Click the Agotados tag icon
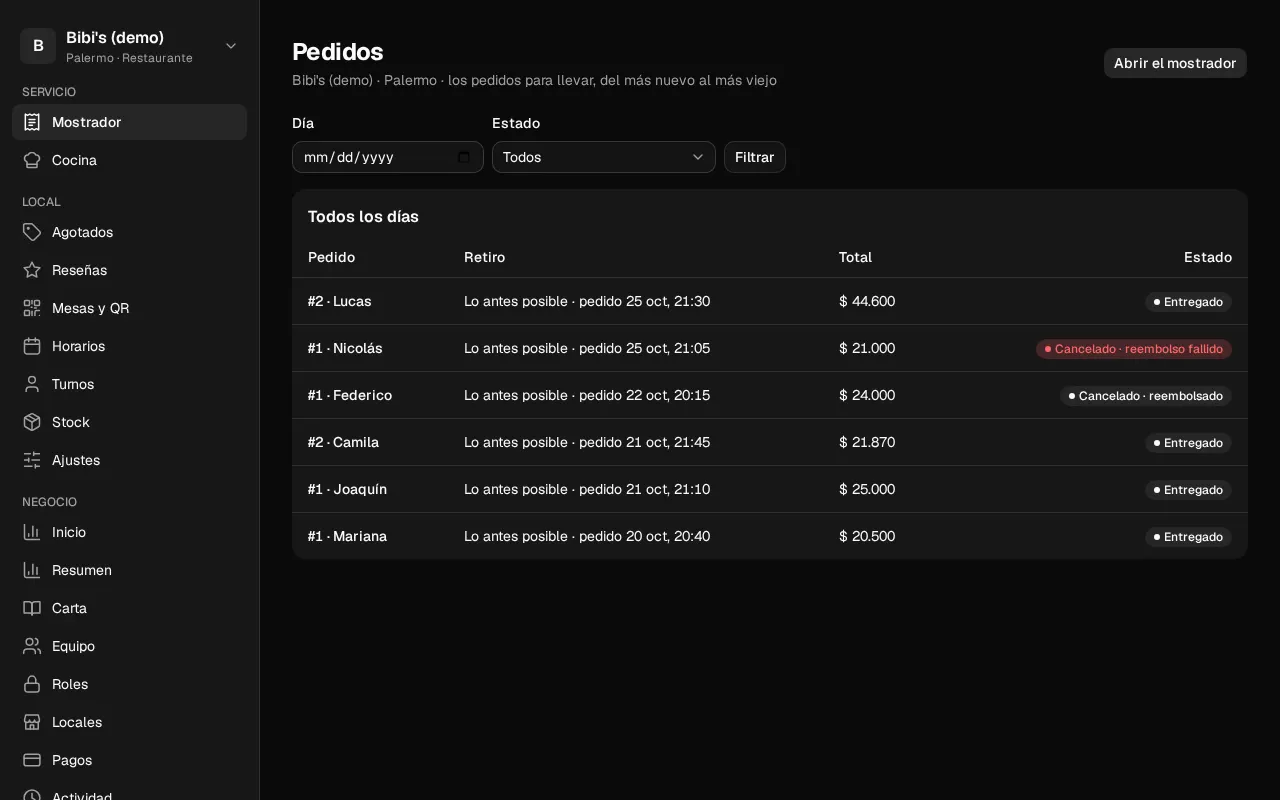Screen dimensions: 1280x800 (32, 232)
